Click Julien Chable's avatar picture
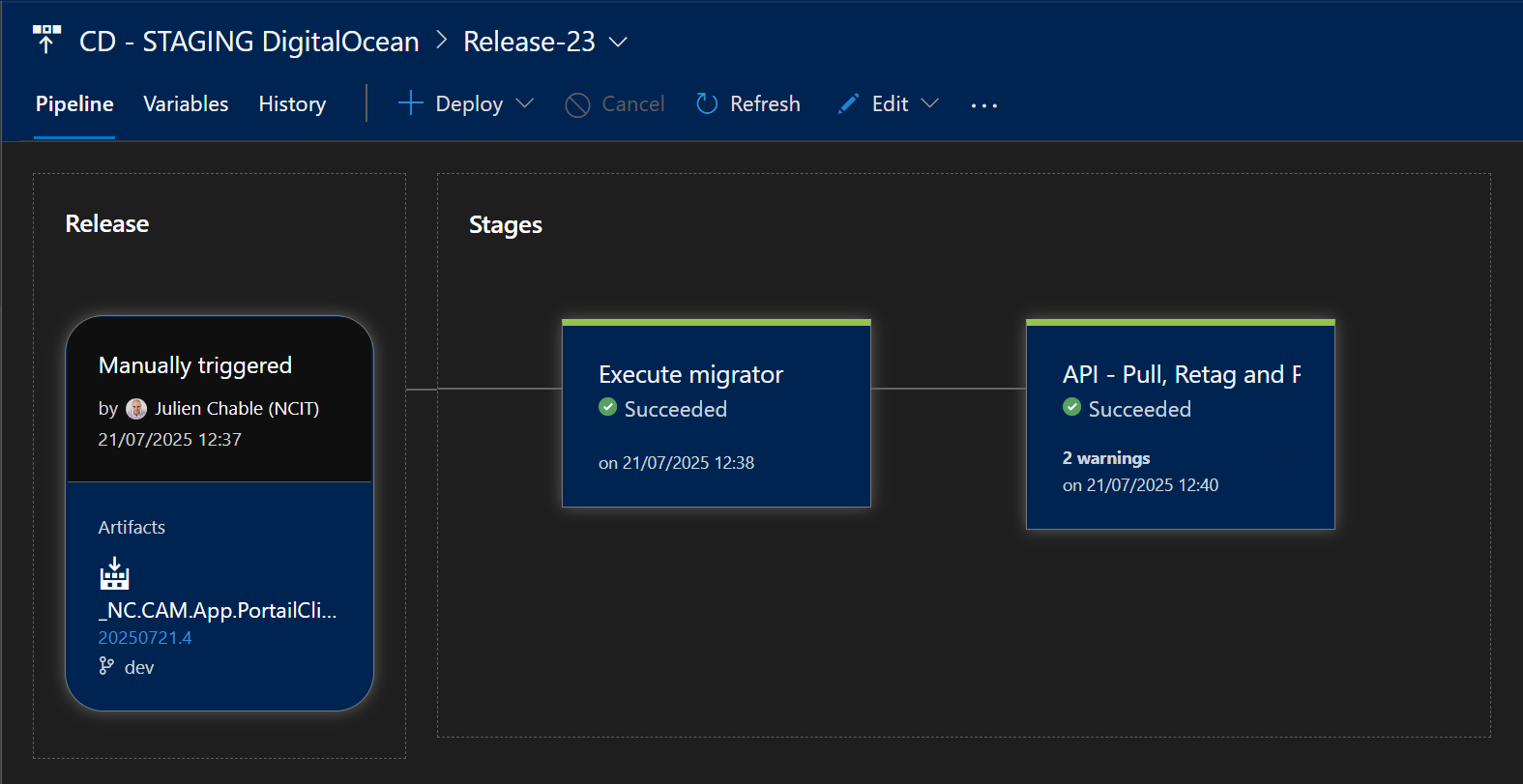Screen dimensions: 1523x784 tap(137, 409)
